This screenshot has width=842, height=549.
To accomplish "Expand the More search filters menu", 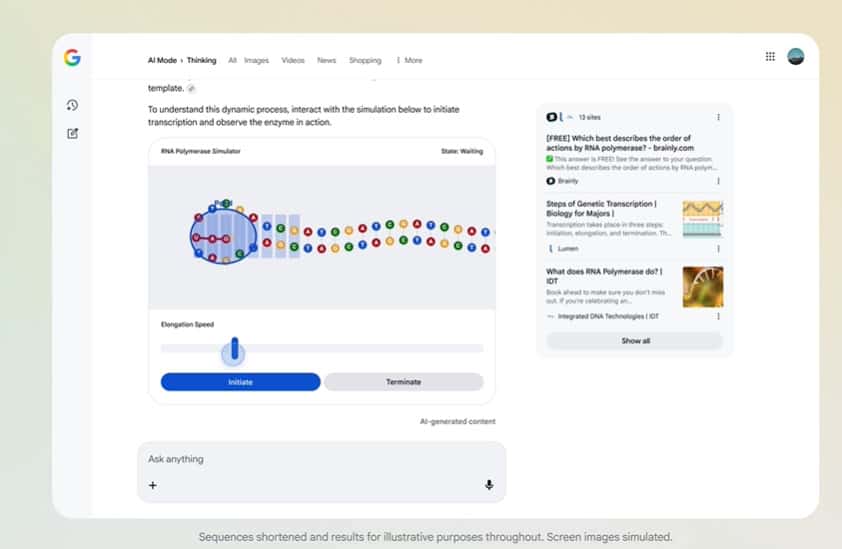I will pos(409,60).
